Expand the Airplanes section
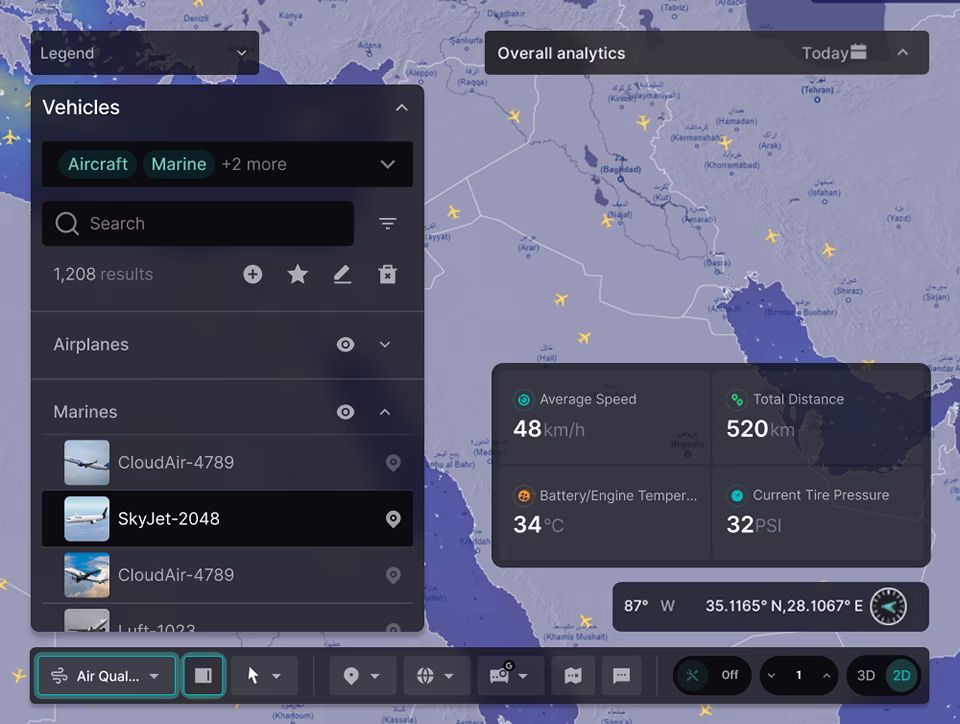Image resolution: width=960 pixels, height=724 pixels. [x=385, y=344]
